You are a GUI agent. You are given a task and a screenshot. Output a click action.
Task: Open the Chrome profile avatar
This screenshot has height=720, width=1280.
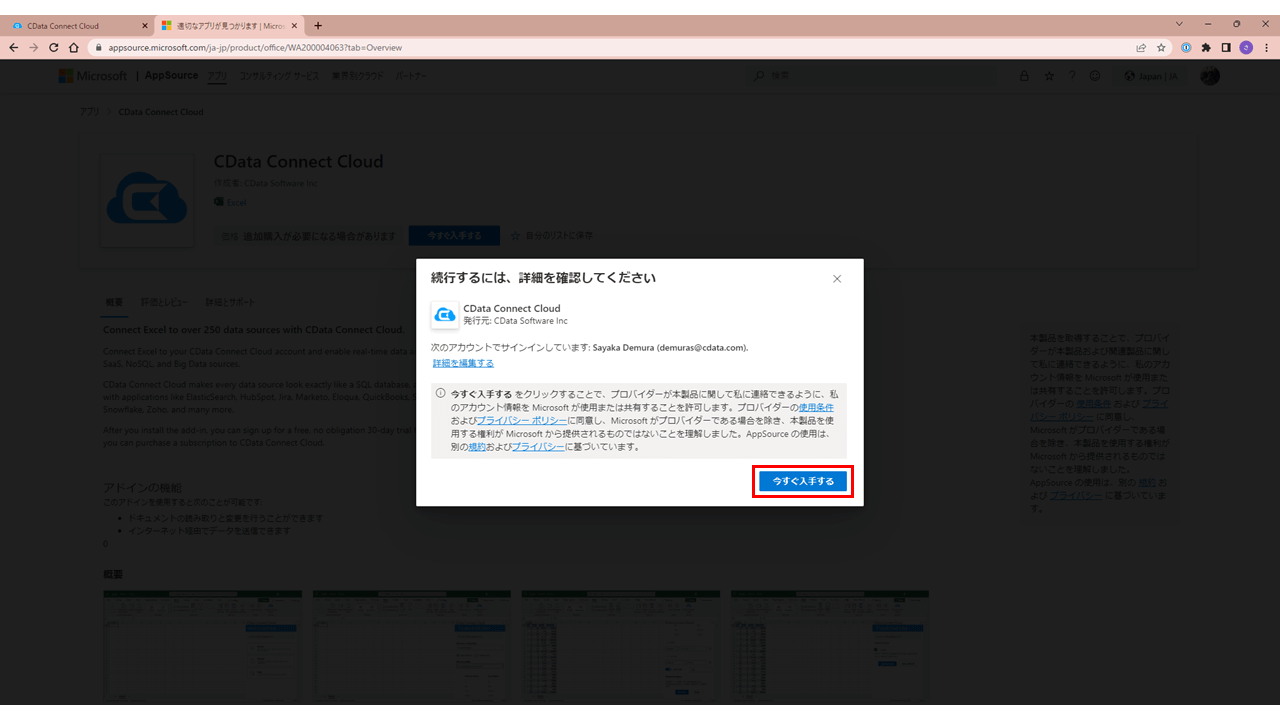coord(1246,47)
